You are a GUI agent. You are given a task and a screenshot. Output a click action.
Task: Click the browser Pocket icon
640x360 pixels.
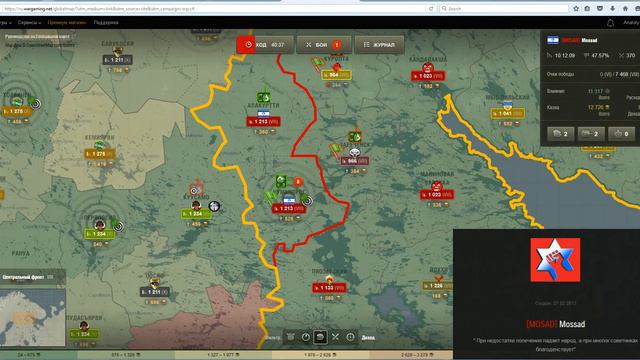[x=600, y=9]
